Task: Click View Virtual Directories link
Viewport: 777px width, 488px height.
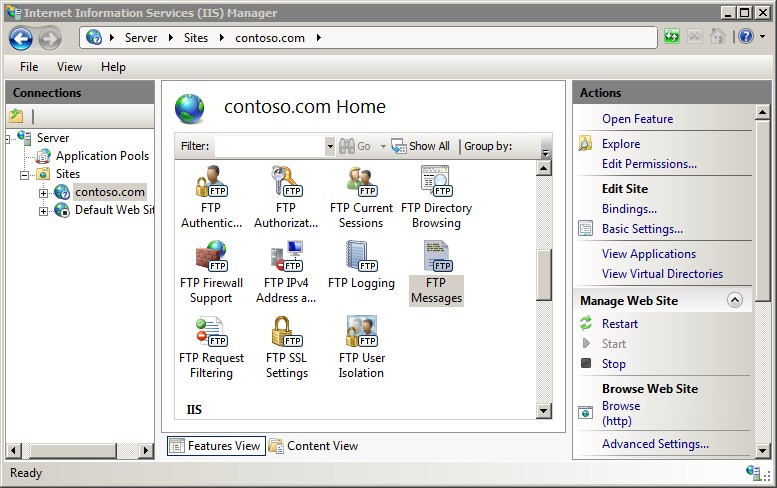Action: tap(662, 273)
